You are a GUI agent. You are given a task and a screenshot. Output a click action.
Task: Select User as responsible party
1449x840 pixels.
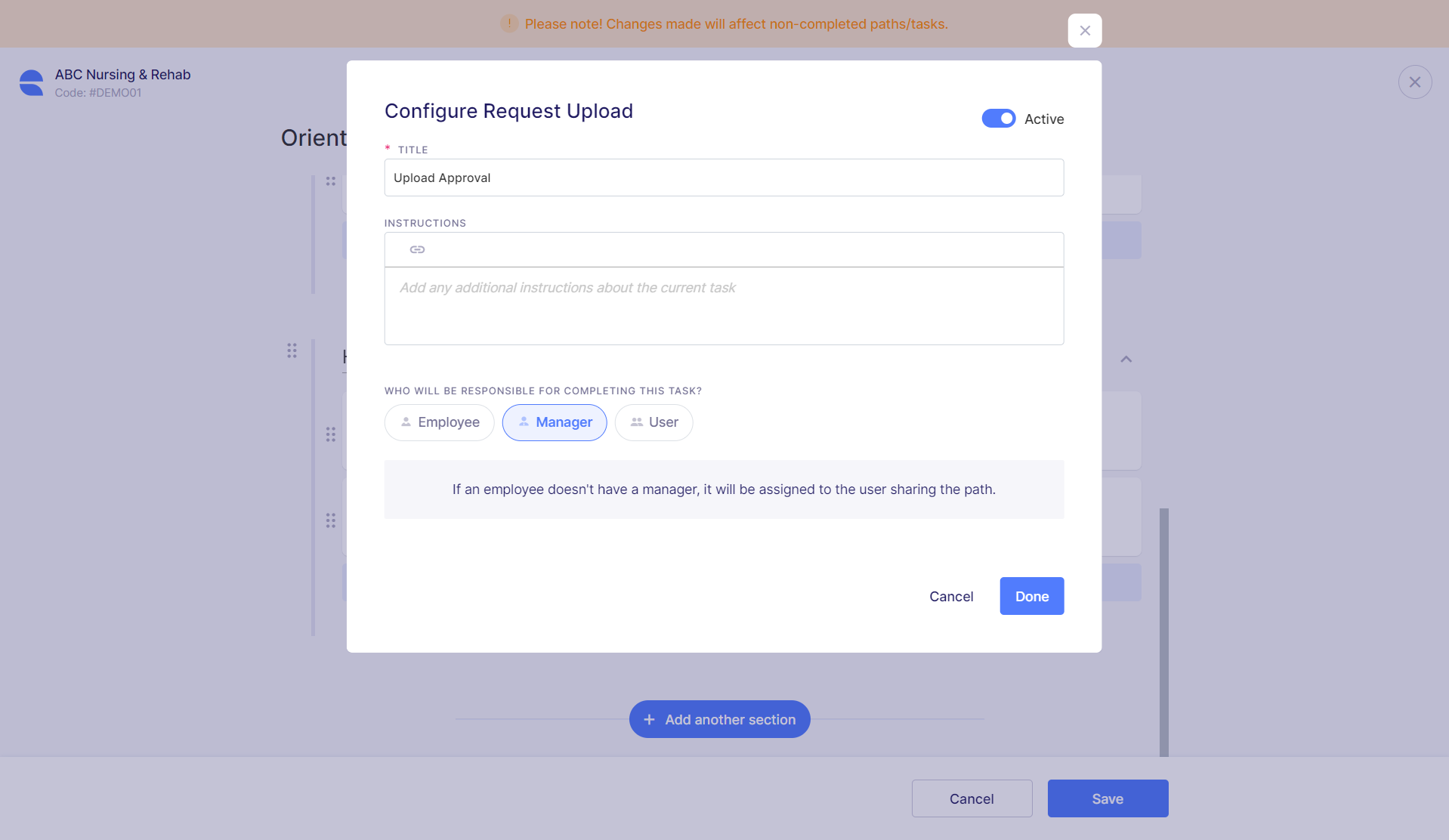653,422
